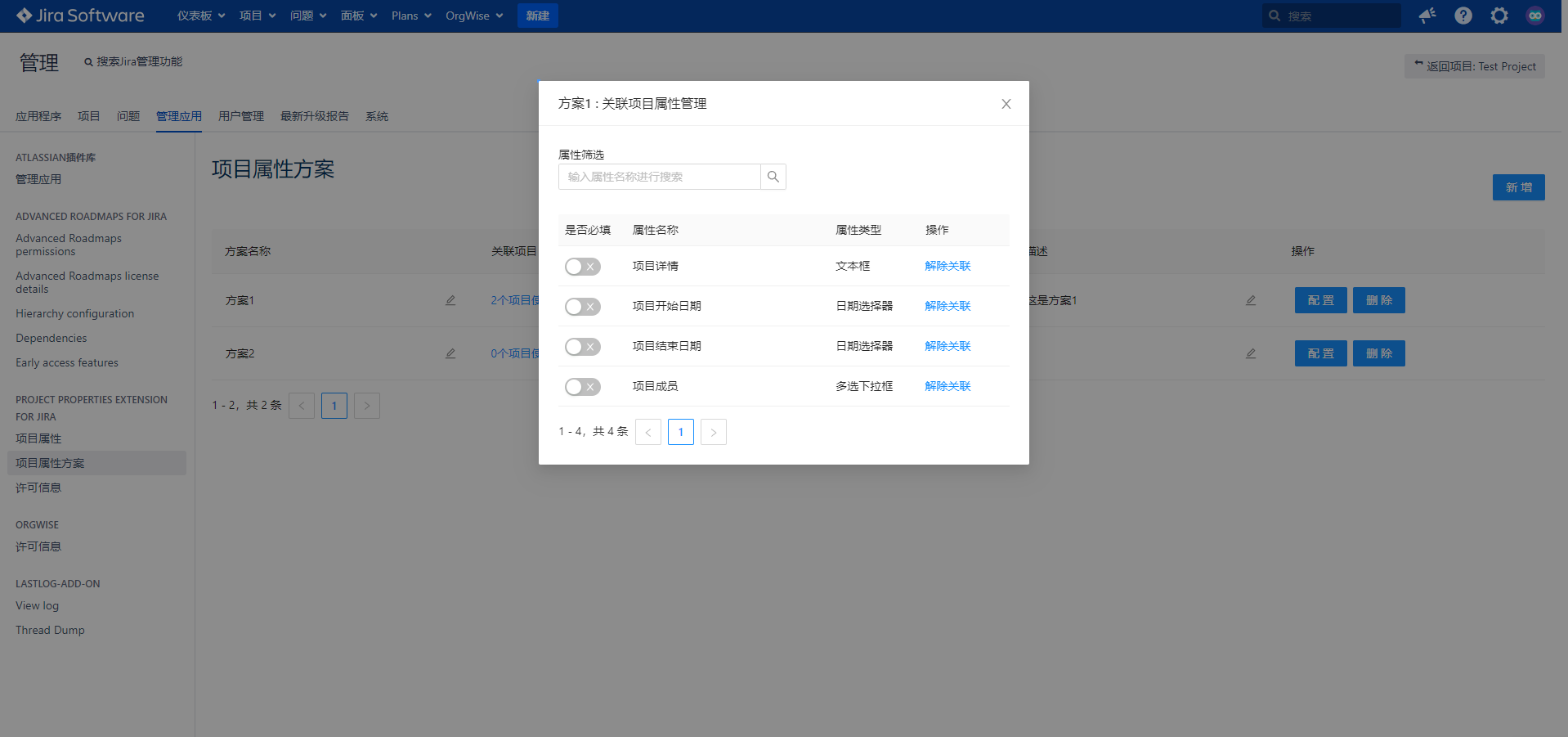Click the search magnifier icon in attribute filter

[773, 177]
